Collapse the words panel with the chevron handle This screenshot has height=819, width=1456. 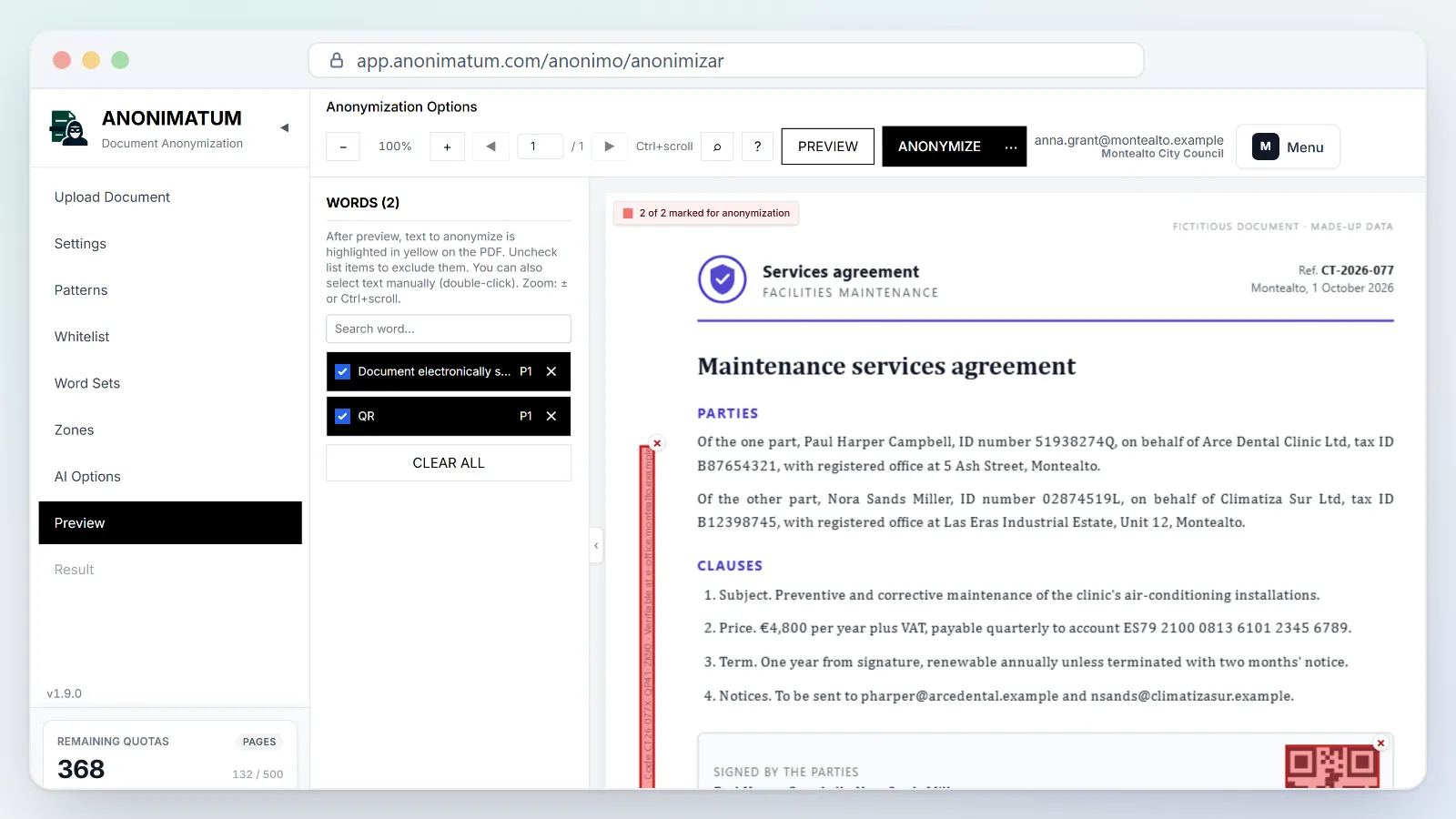tap(596, 546)
